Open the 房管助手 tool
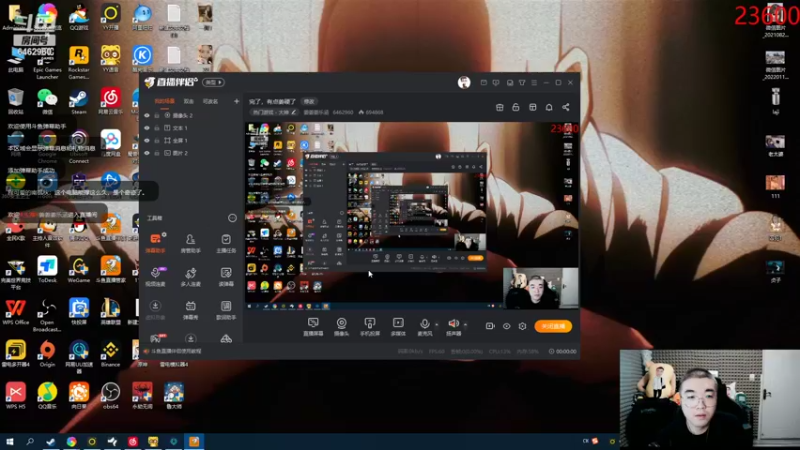Viewport: 800px width, 450px height. [190, 243]
